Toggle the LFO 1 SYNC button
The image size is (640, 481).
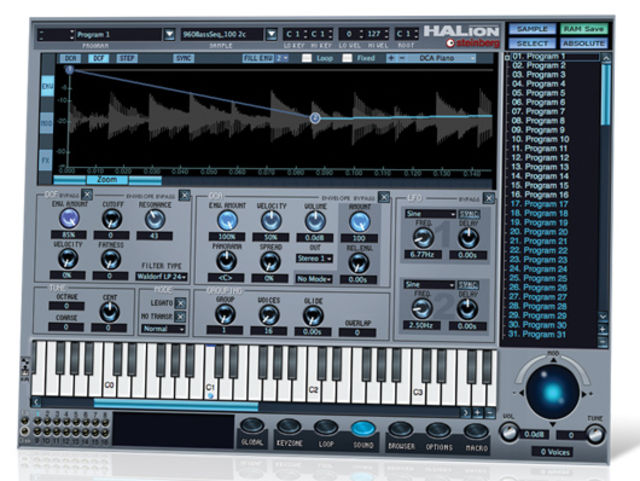[x=469, y=214]
